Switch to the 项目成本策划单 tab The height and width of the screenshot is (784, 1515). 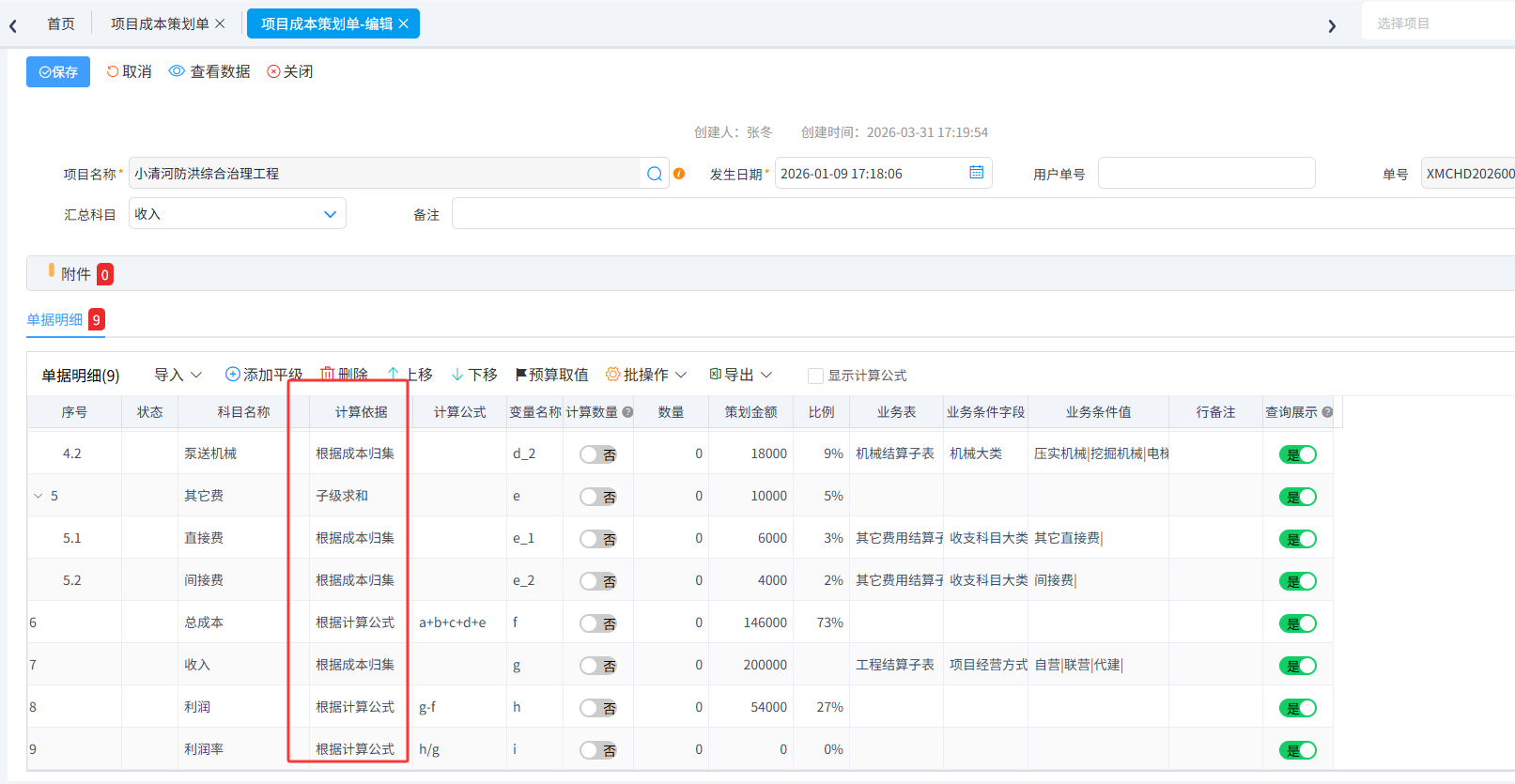click(160, 23)
